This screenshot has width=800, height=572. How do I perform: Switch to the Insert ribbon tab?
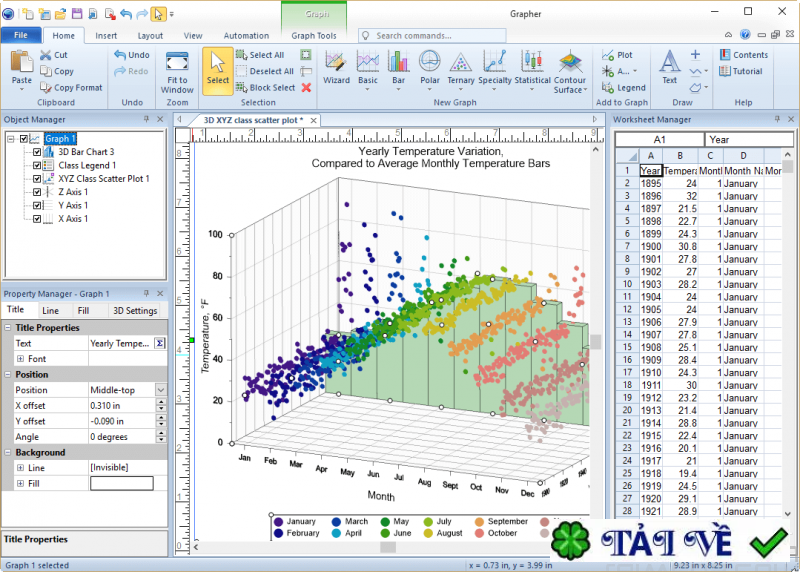(106, 36)
